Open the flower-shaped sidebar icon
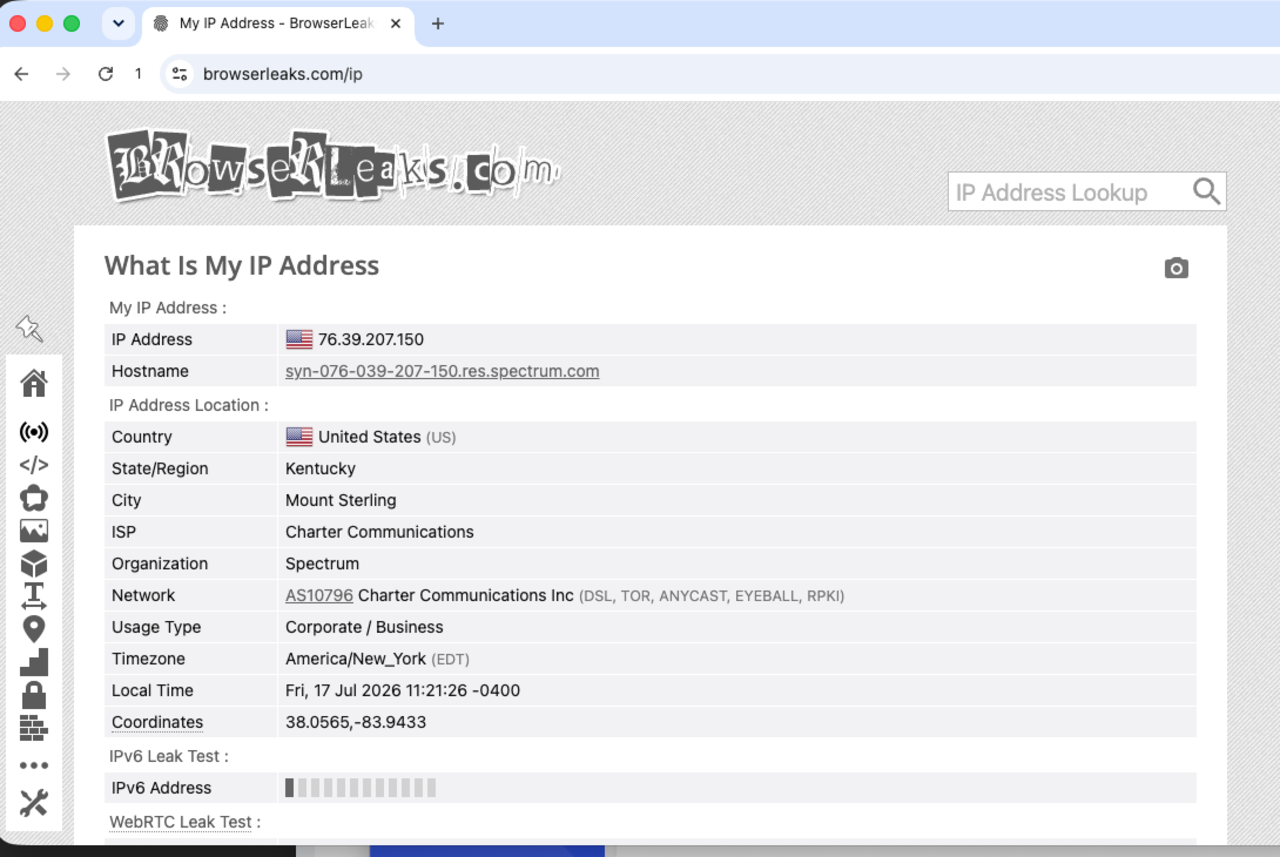Screen dimensions: 1280x857 [x=34, y=498]
